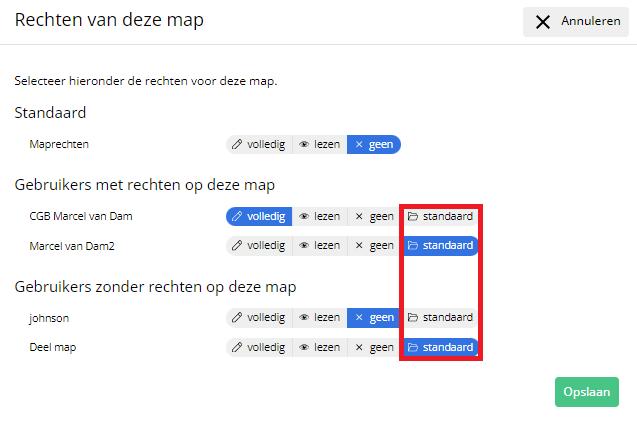637x422 pixels.
Task: Click eye lezen icon for Deel map
Action: pos(304,347)
